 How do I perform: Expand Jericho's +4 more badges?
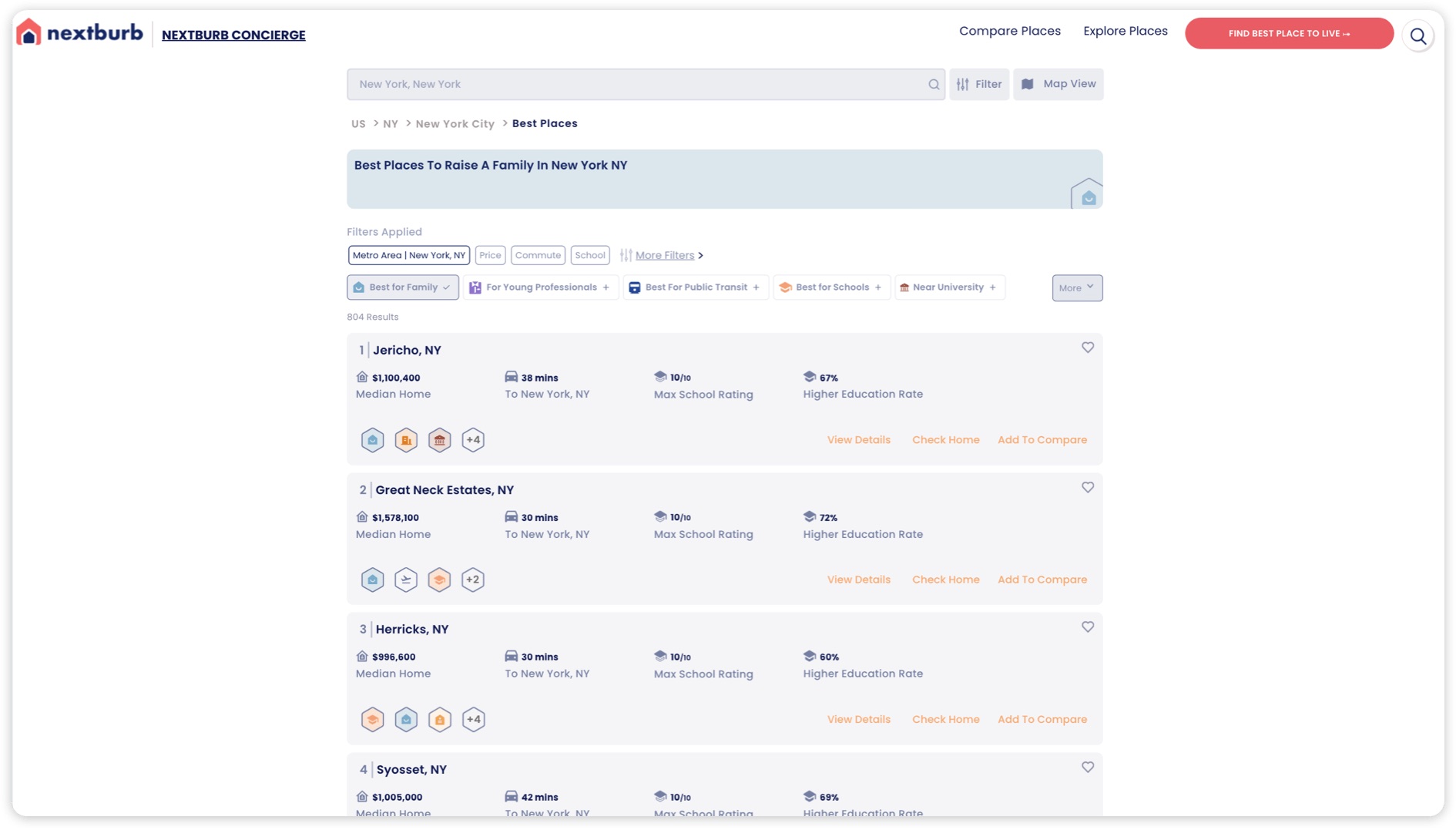coord(473,440)
